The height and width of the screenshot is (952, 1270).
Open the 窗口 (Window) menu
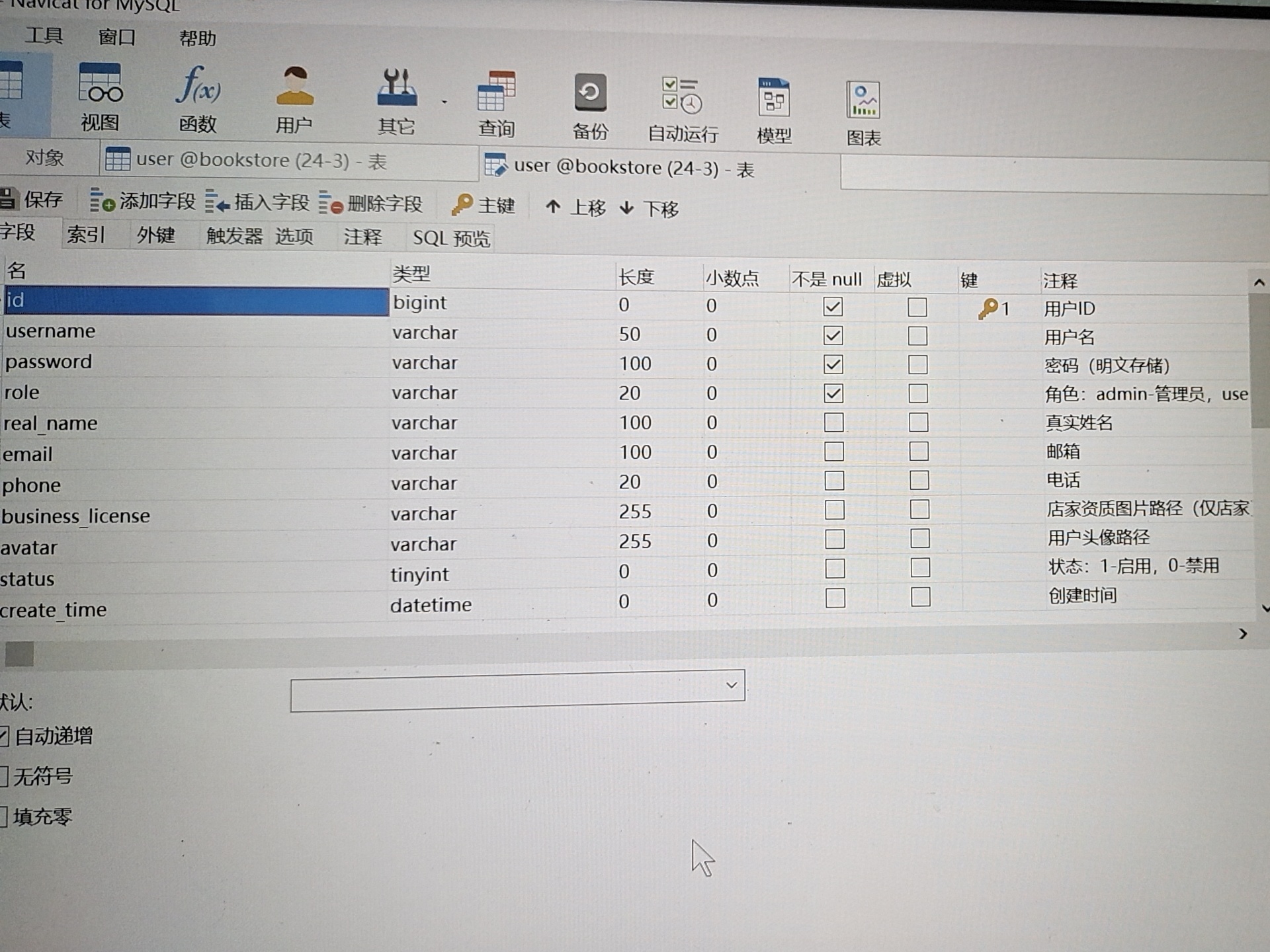pos(117,37)
